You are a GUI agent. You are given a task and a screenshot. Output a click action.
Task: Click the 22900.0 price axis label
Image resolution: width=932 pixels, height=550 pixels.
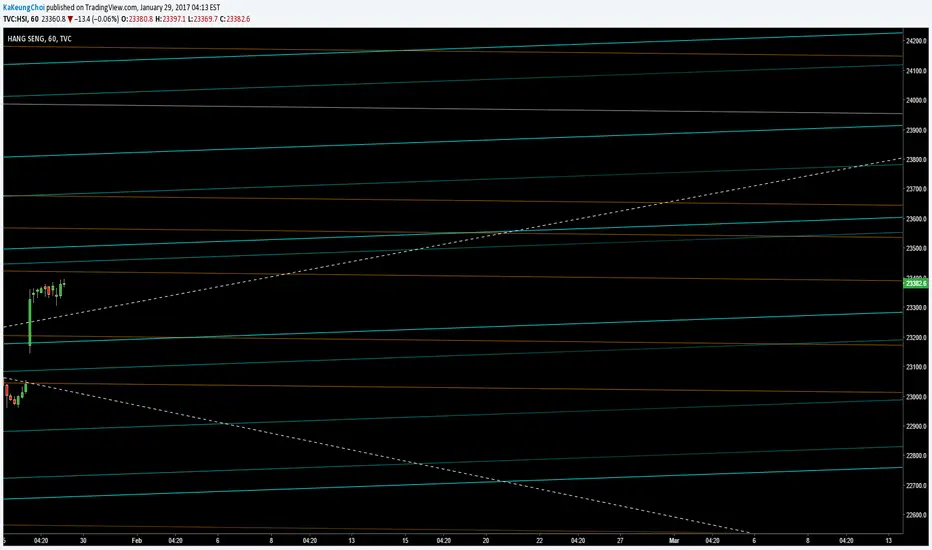[x=916, y=426]
